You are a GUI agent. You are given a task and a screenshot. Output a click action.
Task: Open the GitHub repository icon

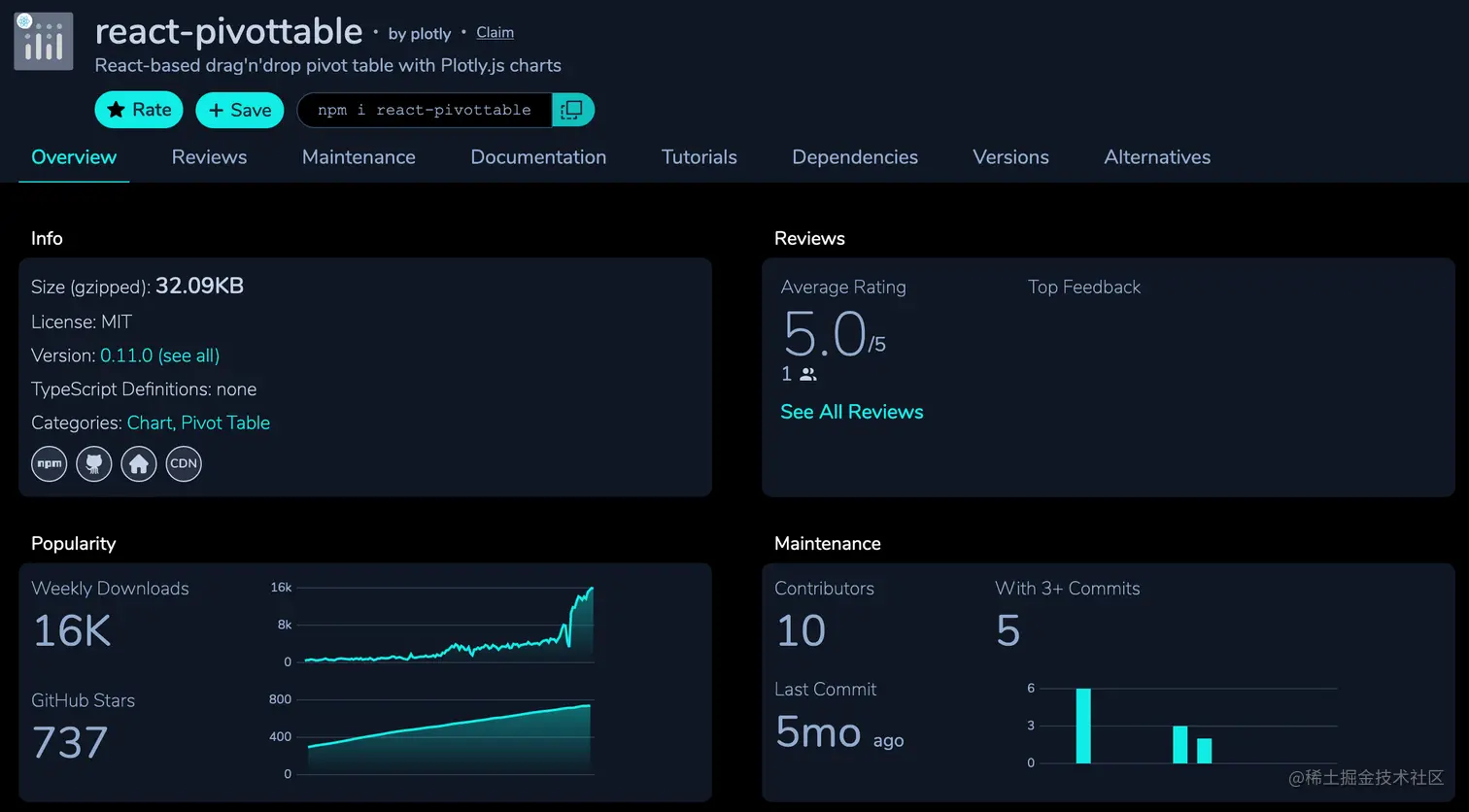94,463
